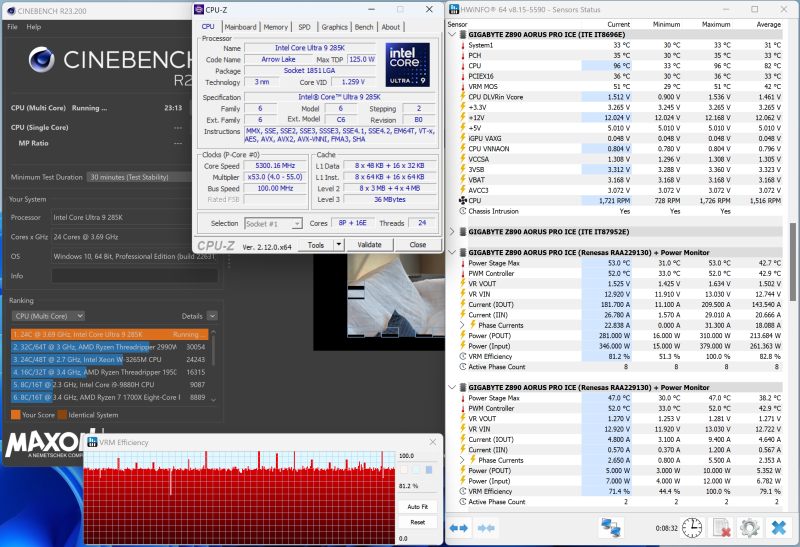
Task: Click HWiNFO title bar app icon
Action: point(454,9)
